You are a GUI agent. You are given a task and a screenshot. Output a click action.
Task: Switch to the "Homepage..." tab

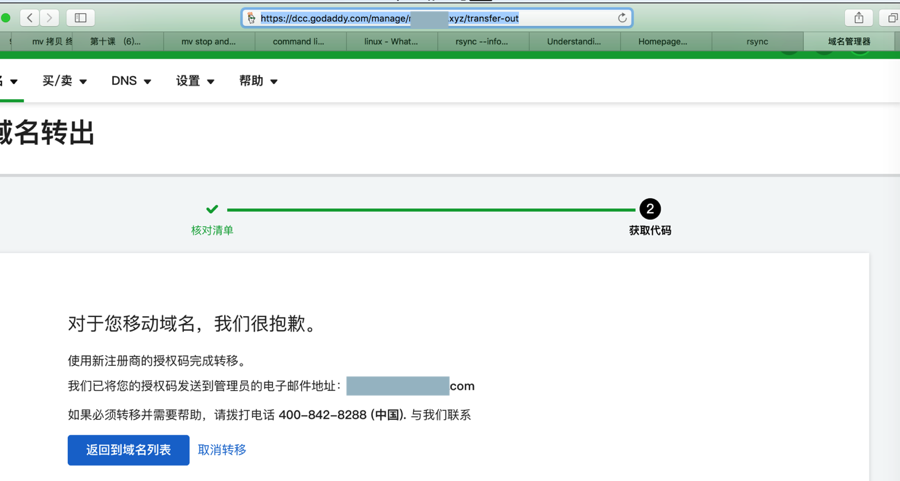[665, 41]
